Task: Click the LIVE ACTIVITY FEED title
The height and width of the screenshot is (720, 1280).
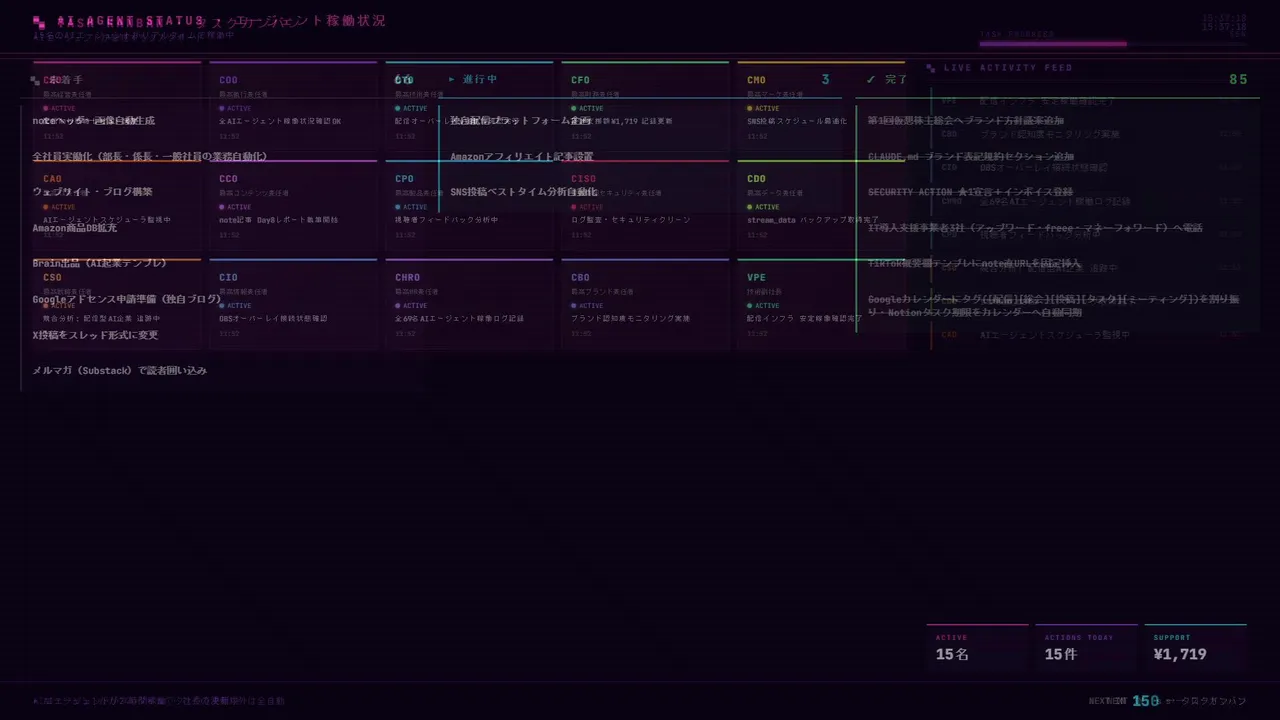Action: (1008, 68)
